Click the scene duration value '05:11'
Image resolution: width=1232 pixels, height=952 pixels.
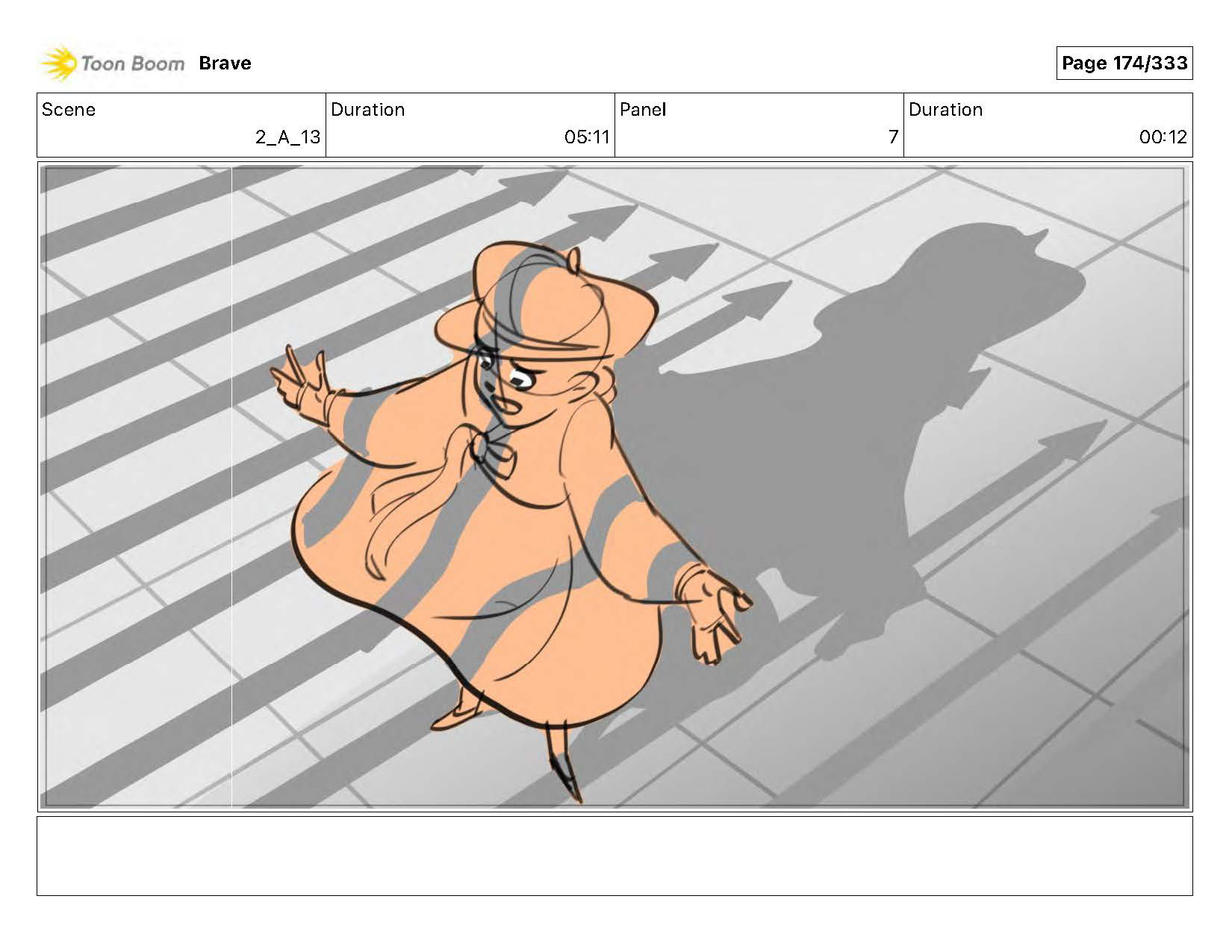click(587, 137)
